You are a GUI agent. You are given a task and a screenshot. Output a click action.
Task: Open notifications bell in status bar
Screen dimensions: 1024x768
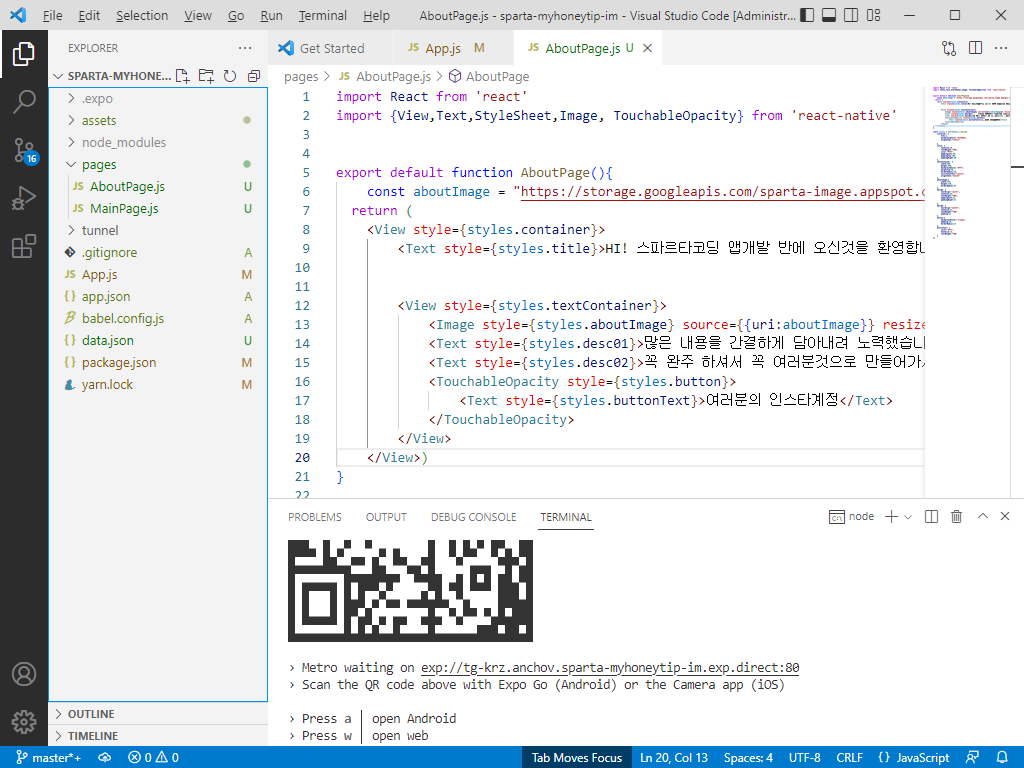click(1002, 758)
